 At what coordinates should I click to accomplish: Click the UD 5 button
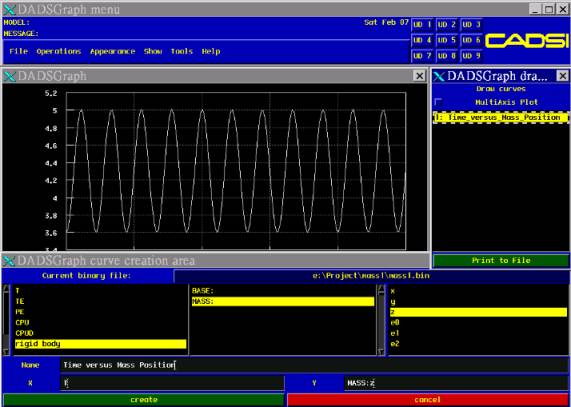(x=447, y=40)
